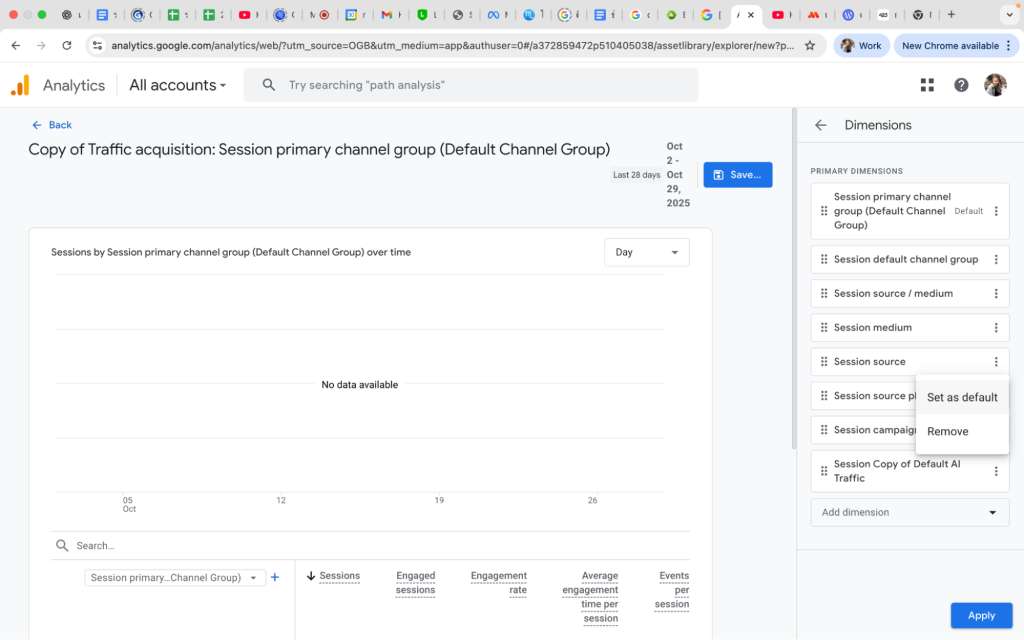This screenshot has width=1024, height=640.
Task: Click the Google Analytics logo icon
Action: (20, 86)
